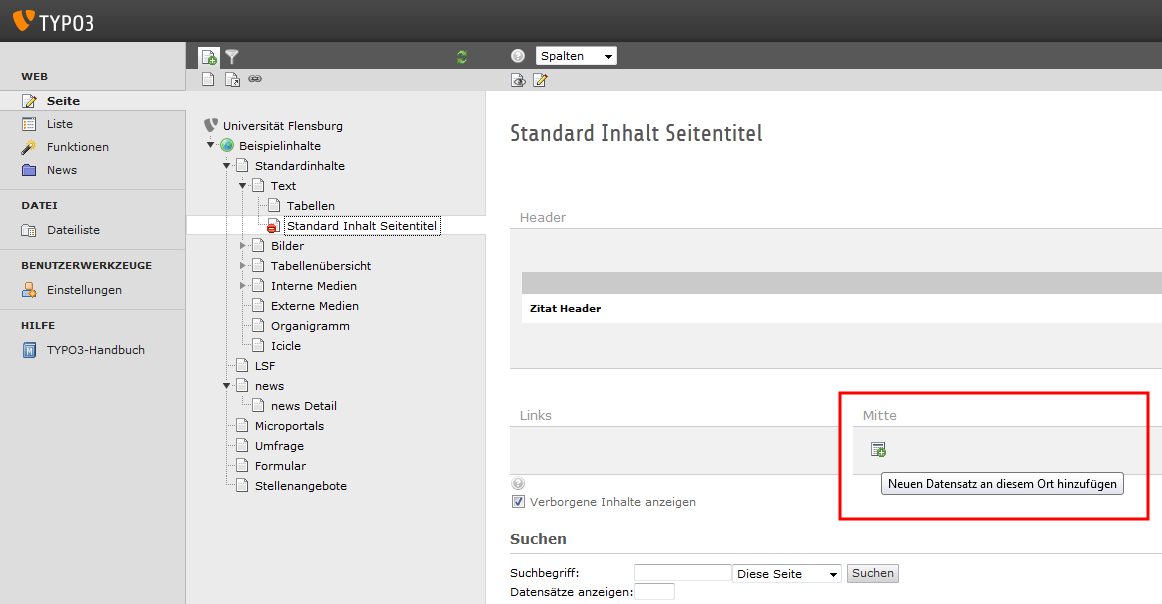Click the Suchbegriff input field

click(682, 573)
